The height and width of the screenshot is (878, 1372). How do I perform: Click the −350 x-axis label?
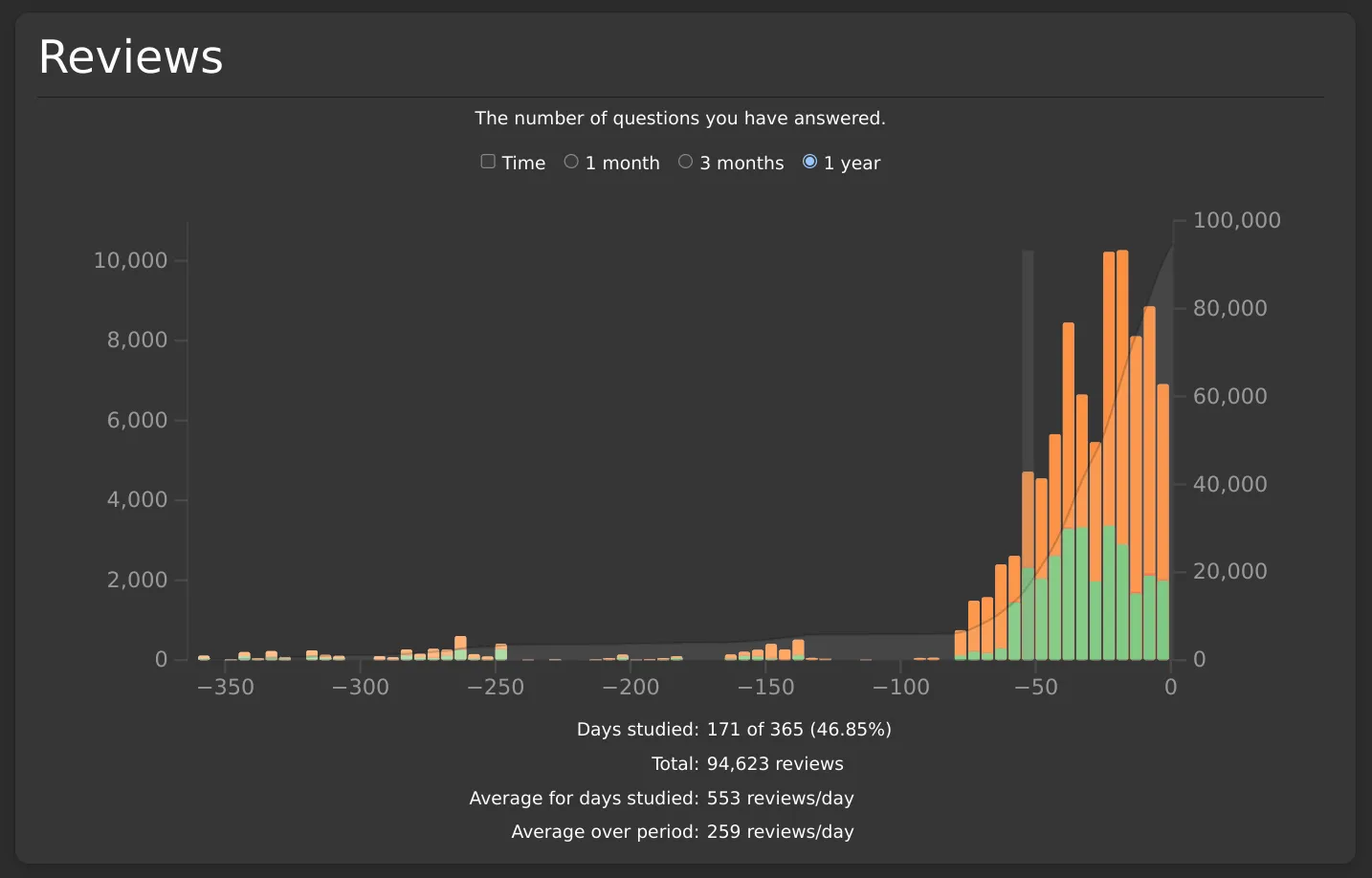coord(226,688)
